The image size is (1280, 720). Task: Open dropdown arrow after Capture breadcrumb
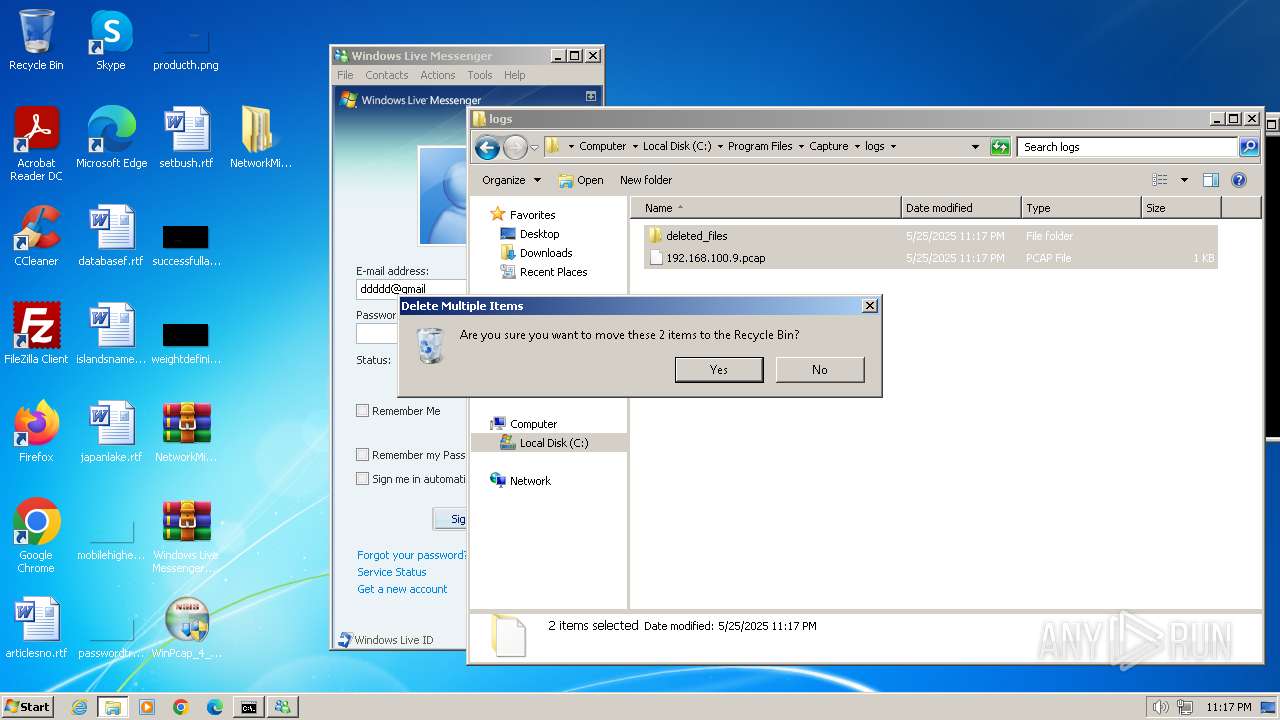point(857,146)
